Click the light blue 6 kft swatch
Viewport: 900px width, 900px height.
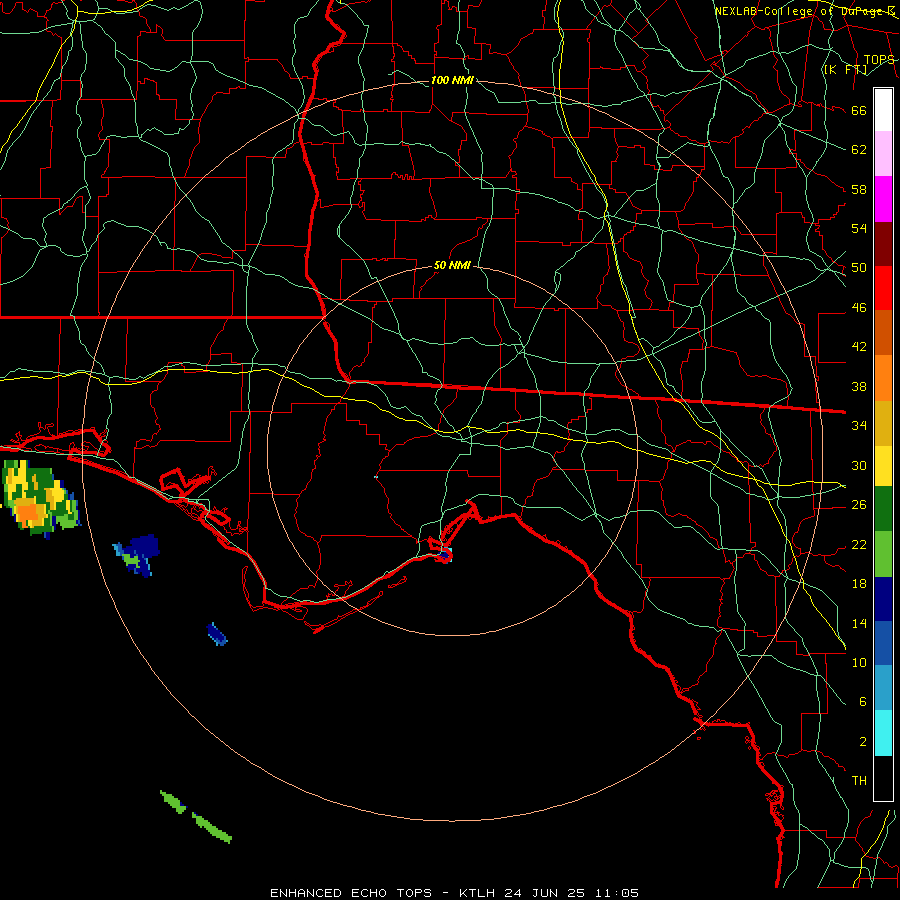point(883,688)
